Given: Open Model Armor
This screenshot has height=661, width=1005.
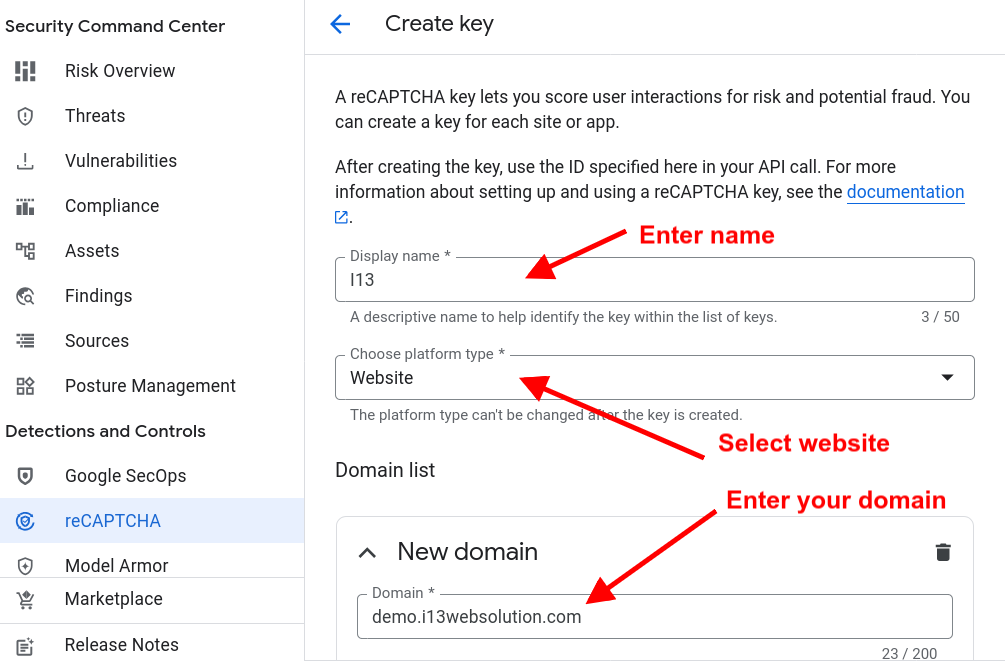Looking at the screenshot, I should click(116, 565).
